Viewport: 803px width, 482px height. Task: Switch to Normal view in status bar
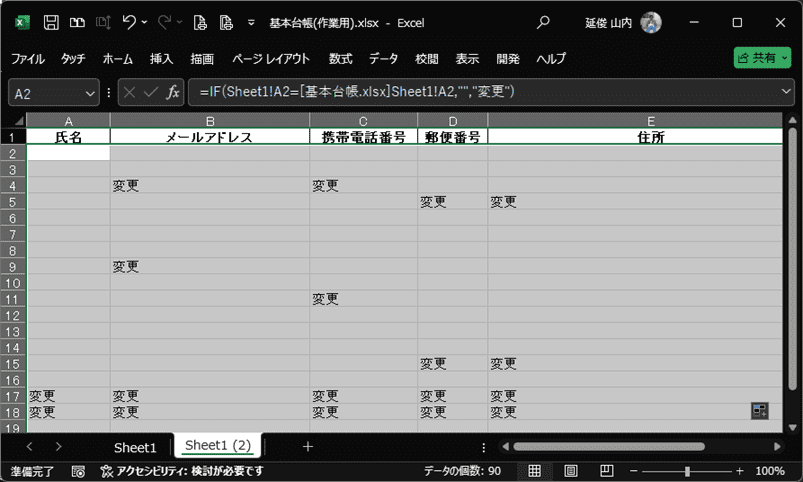coord(535,471)
